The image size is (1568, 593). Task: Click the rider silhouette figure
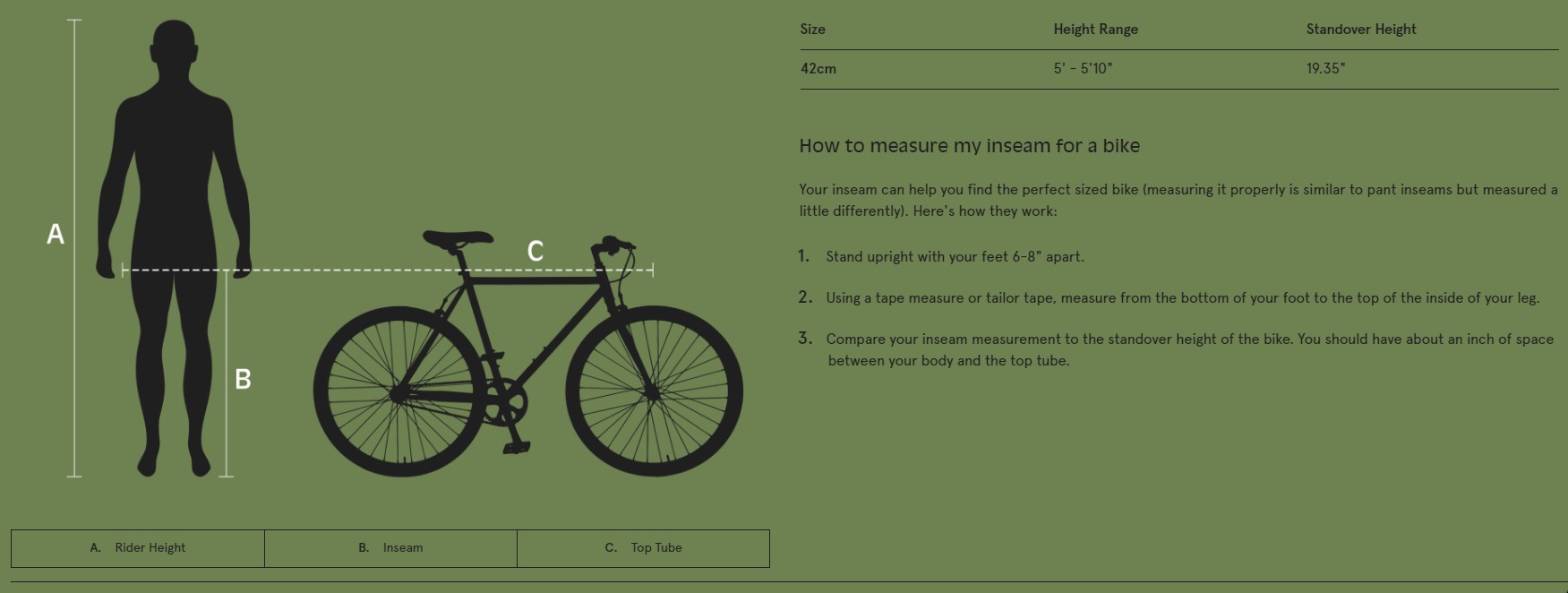[x=173, y=224]
